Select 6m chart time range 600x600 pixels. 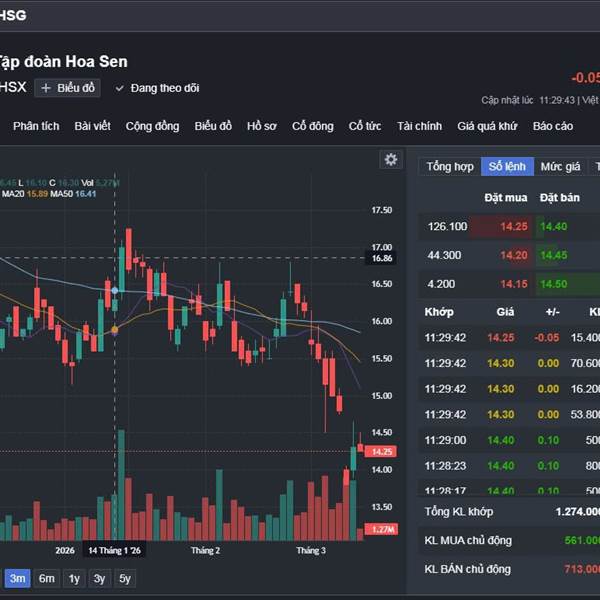pyautogui.click(x=46, y=578)
